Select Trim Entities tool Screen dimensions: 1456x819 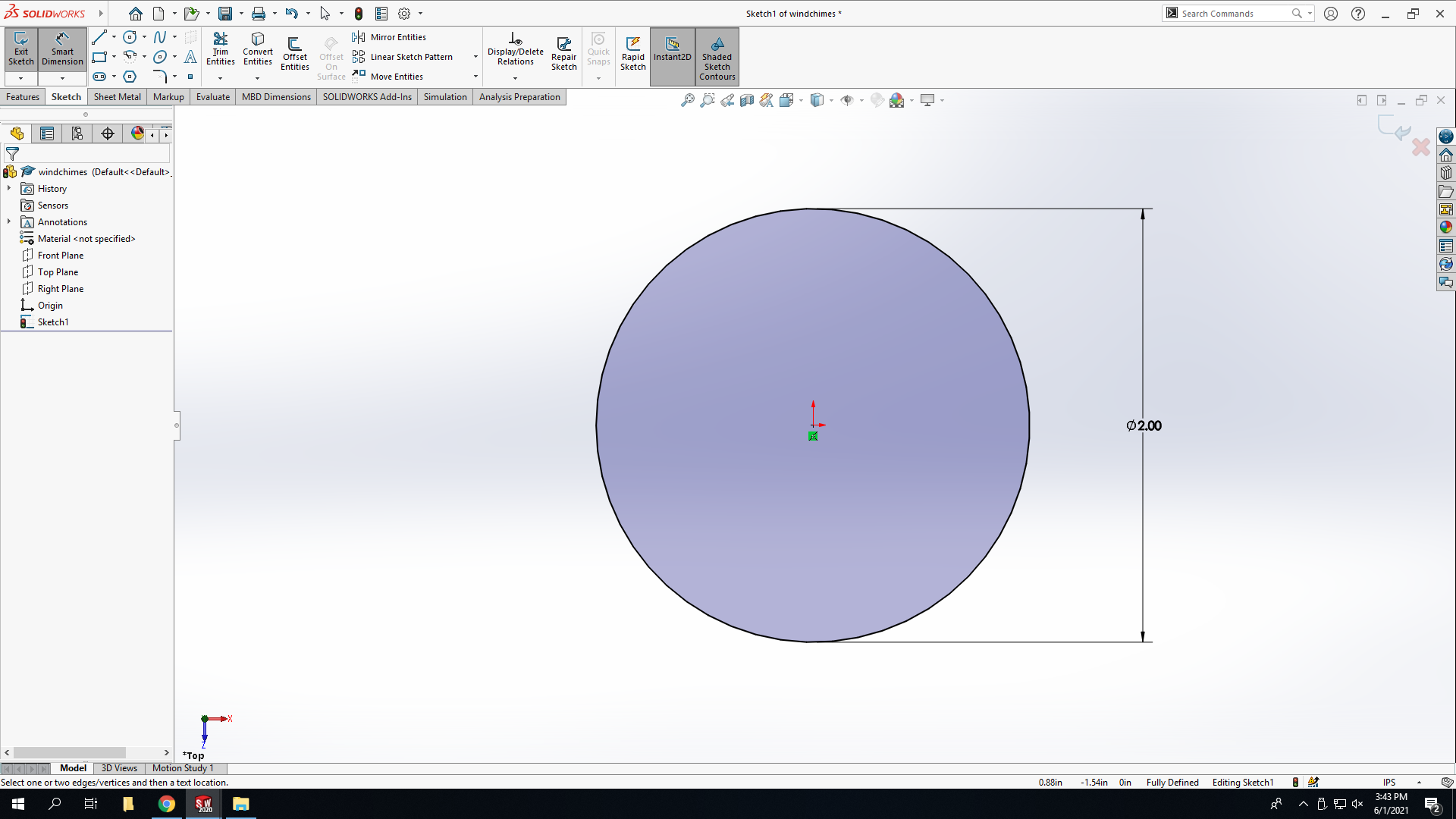(x=220, y=50)
